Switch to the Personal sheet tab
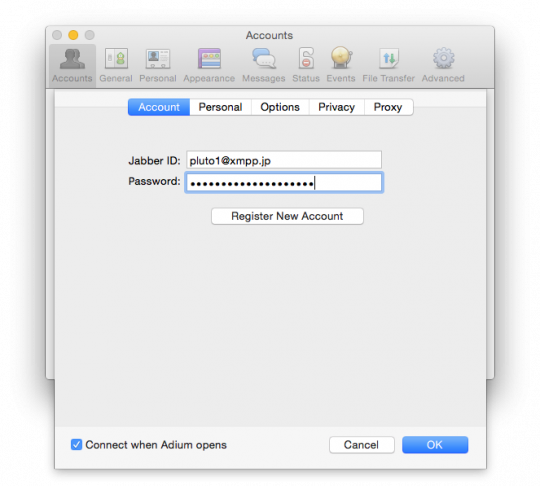This screenshot has height=486, width=540. tap(220, 107)
